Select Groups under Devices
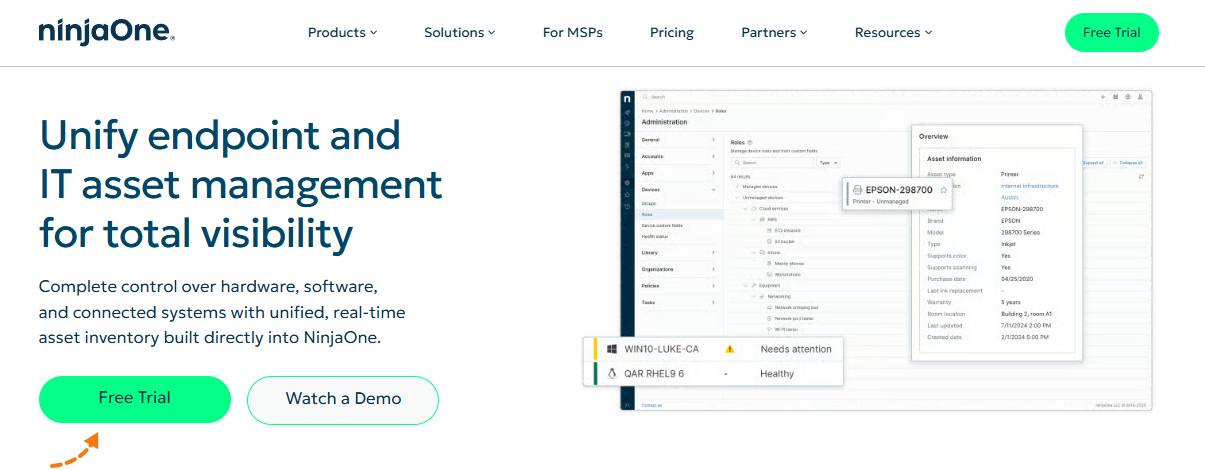The width and height of the screenshot is (1205, 470). [x=649, y=203]
